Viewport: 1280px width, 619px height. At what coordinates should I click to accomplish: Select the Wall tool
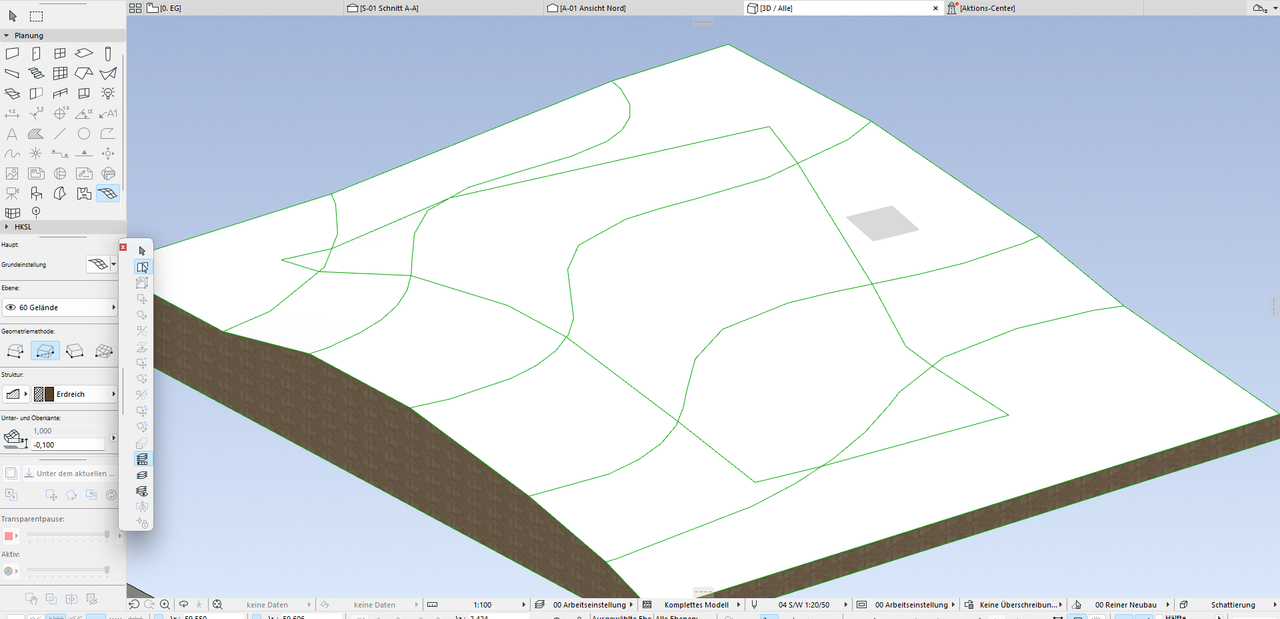pyautogui.click(x=12, y=54)
